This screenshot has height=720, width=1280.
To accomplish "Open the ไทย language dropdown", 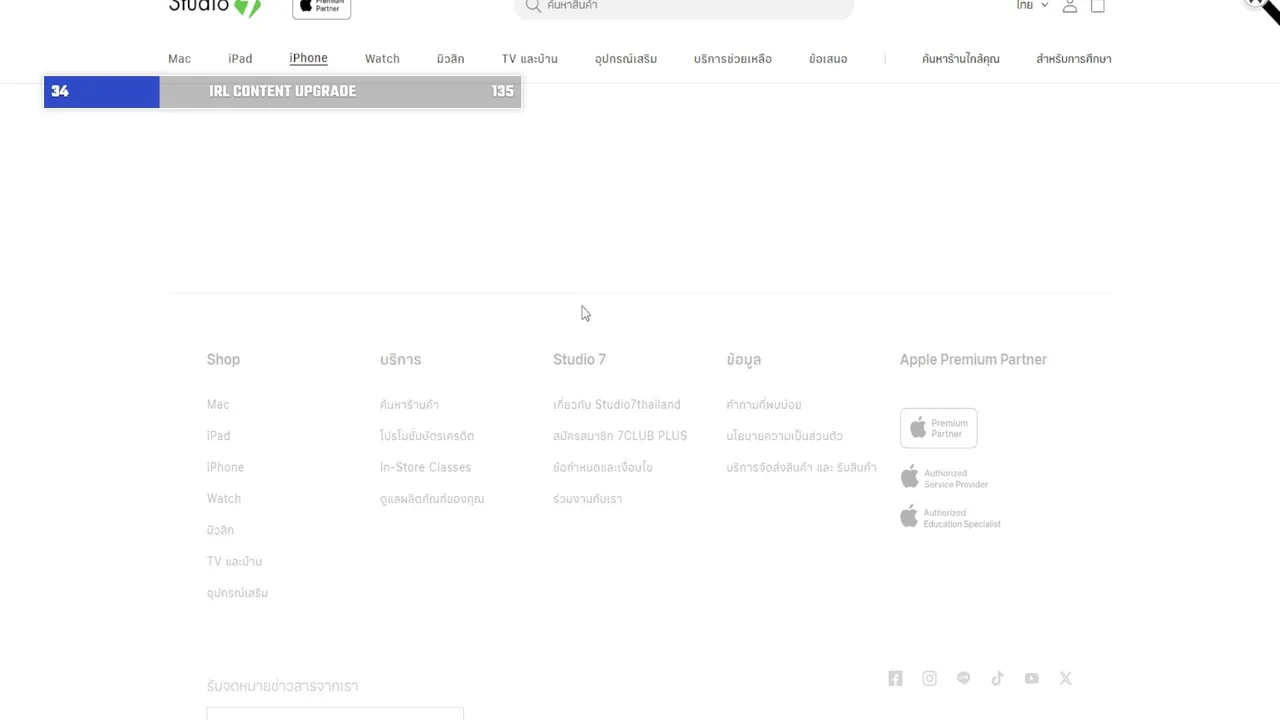I will coord(1032,6).
